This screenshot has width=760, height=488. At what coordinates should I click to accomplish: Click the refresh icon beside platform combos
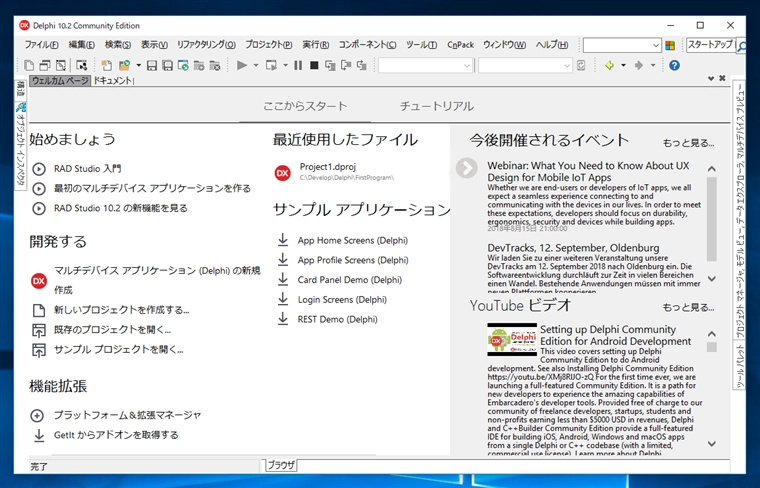(x=581, y=65)
